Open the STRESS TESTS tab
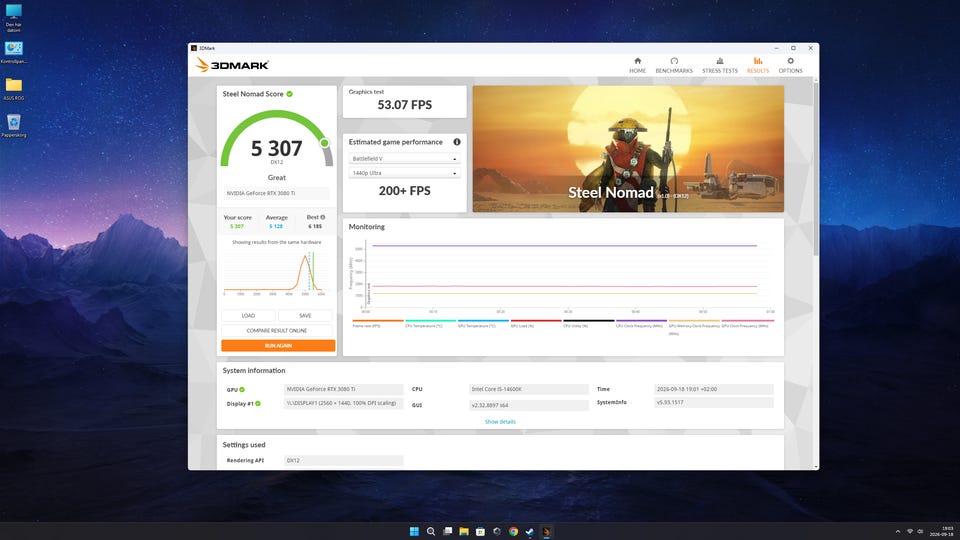 point(719,65)
